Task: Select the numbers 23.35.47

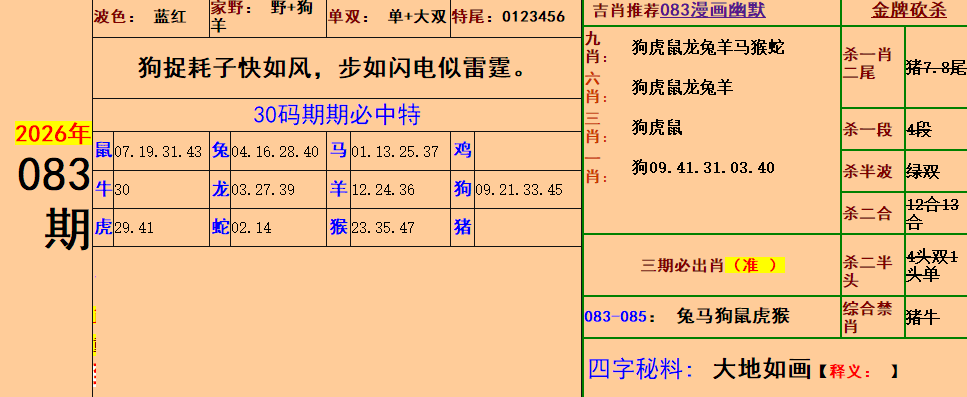Action: tap(383, 229)
